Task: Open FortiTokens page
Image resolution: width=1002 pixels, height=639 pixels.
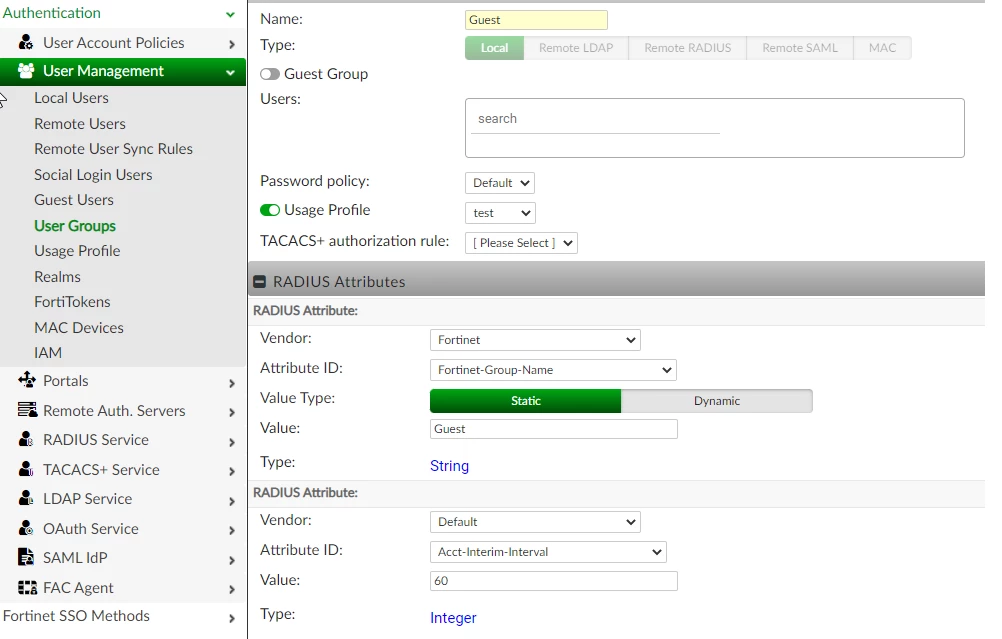Action: click(72, 302)
